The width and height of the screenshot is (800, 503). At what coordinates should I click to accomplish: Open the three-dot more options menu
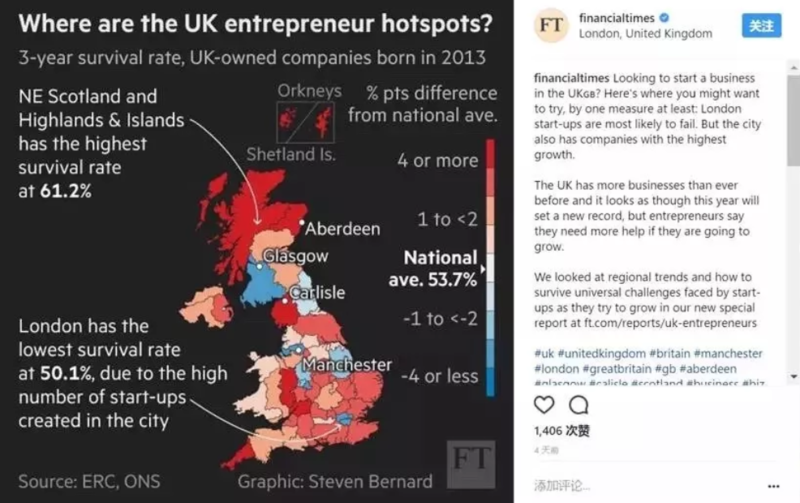774,487
